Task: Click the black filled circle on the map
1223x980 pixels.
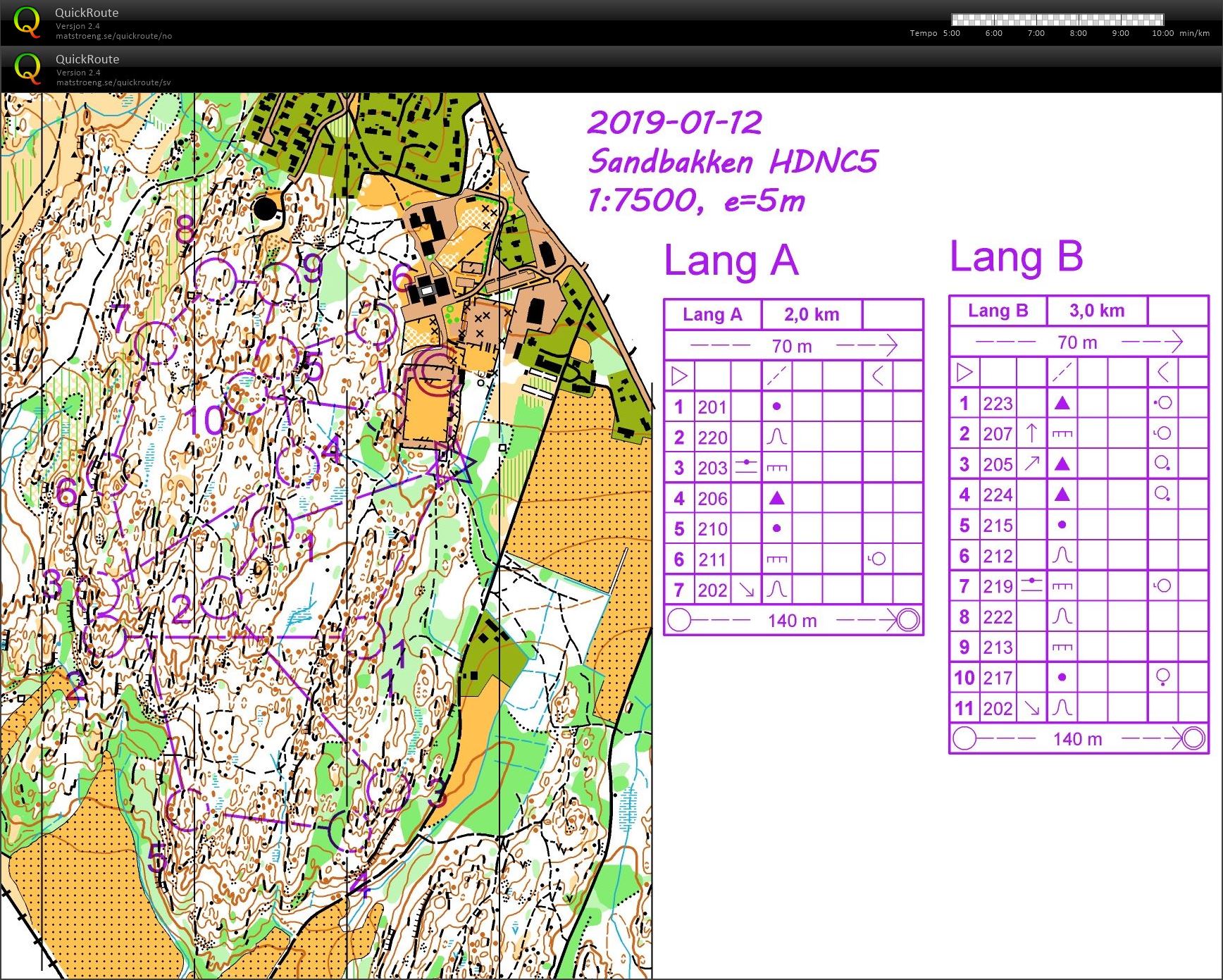Action: coord(265,209)
